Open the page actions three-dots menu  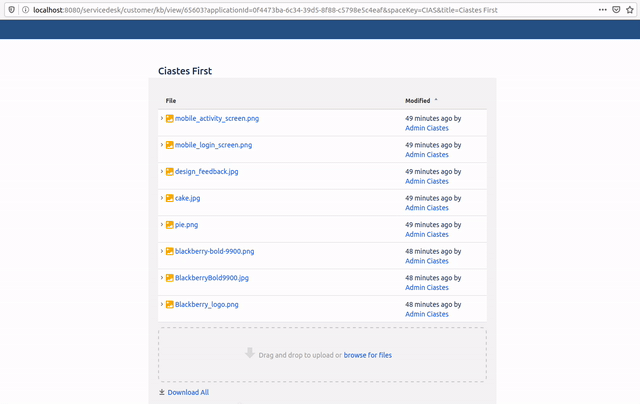(602, 10)
